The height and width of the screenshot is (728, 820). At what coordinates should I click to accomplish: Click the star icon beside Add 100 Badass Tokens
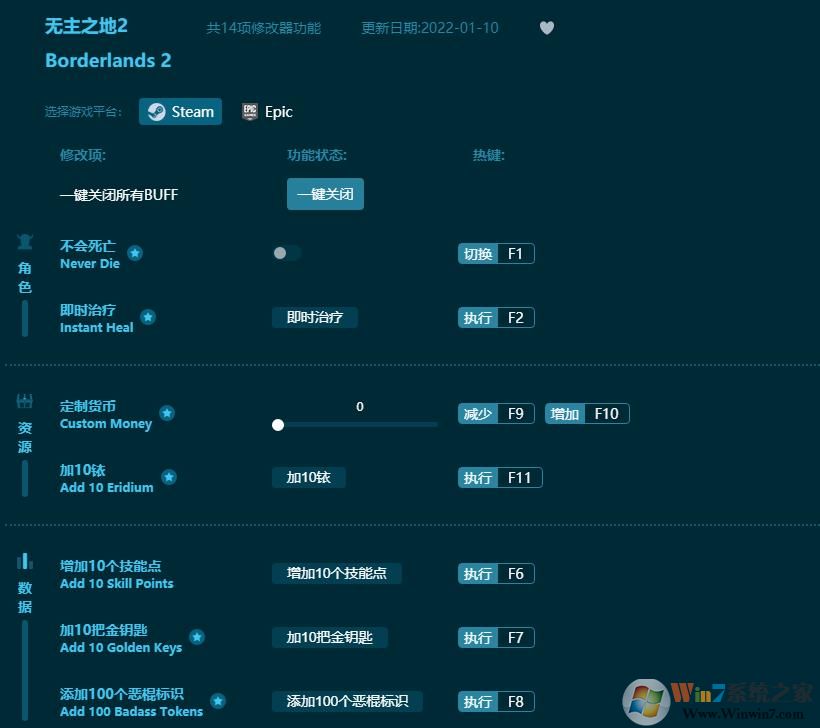click(217, 699)
